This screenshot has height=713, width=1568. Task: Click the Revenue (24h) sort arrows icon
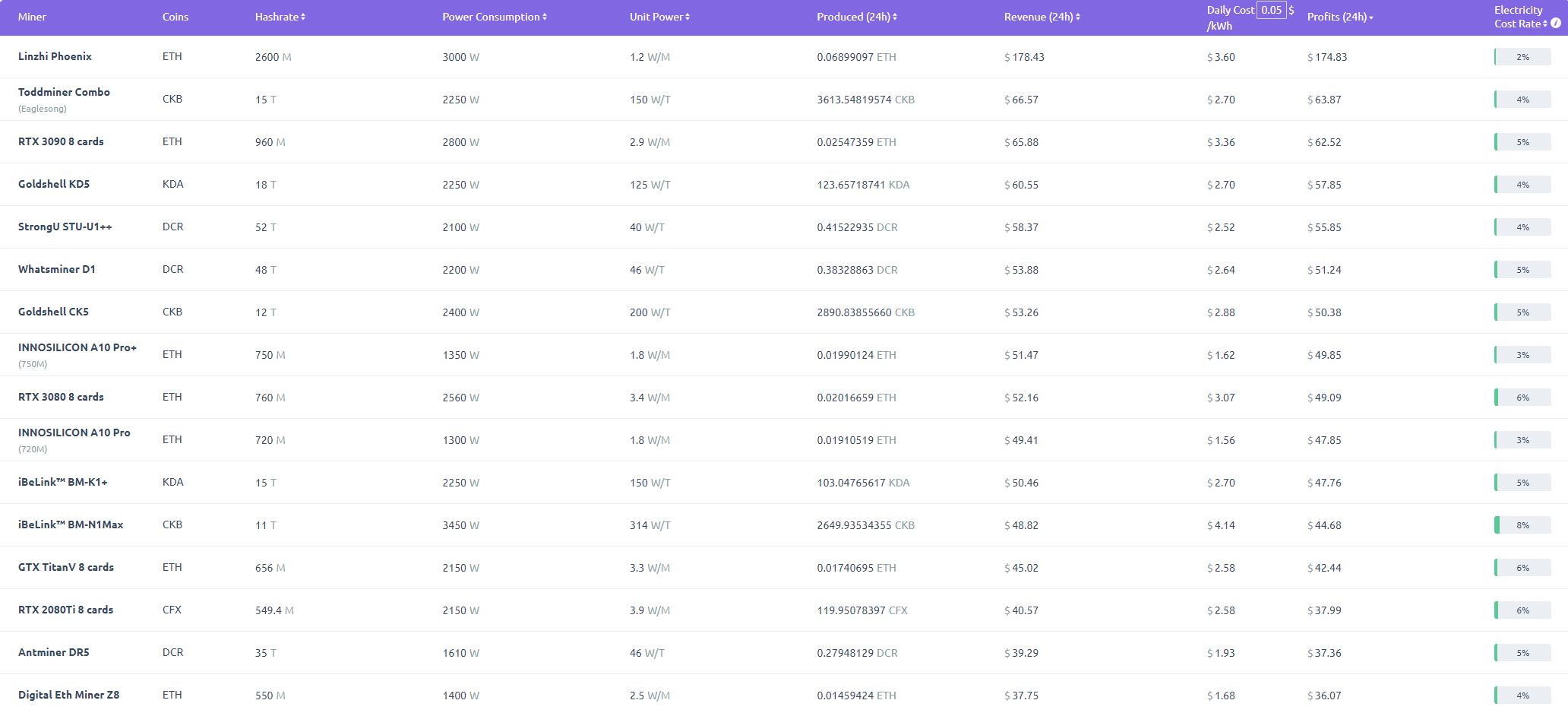pyautogui.click(x=1078, y=17)
